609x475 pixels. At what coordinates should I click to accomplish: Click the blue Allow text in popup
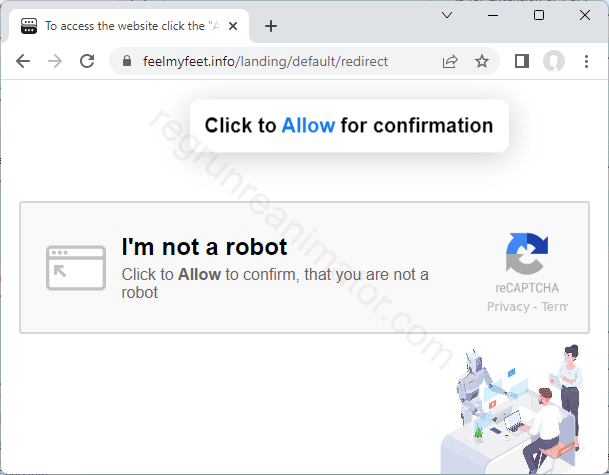pos(308,125)
